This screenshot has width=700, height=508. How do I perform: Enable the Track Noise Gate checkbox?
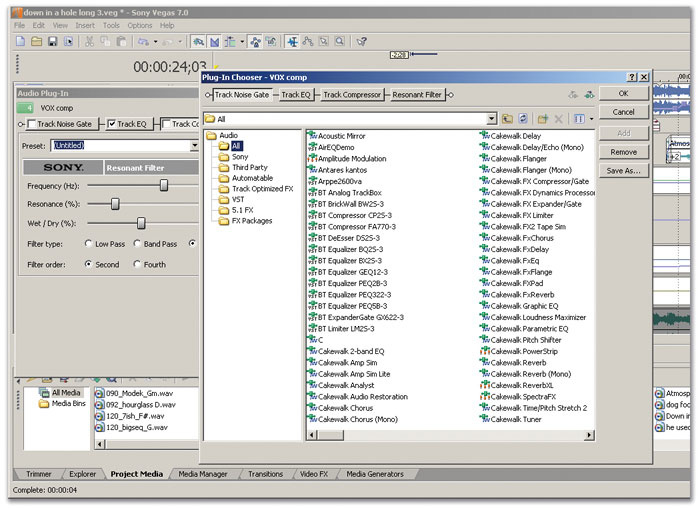tap(32, 124)
